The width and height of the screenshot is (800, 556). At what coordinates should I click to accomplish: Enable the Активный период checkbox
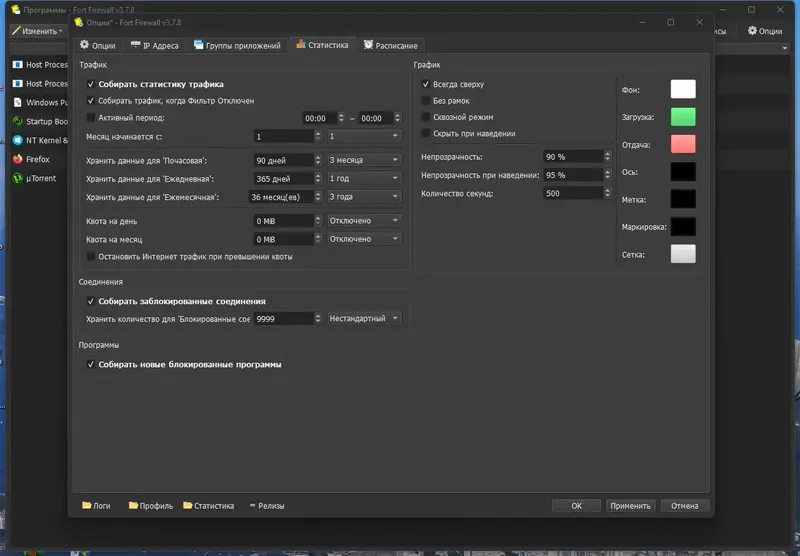click(90, 118)
